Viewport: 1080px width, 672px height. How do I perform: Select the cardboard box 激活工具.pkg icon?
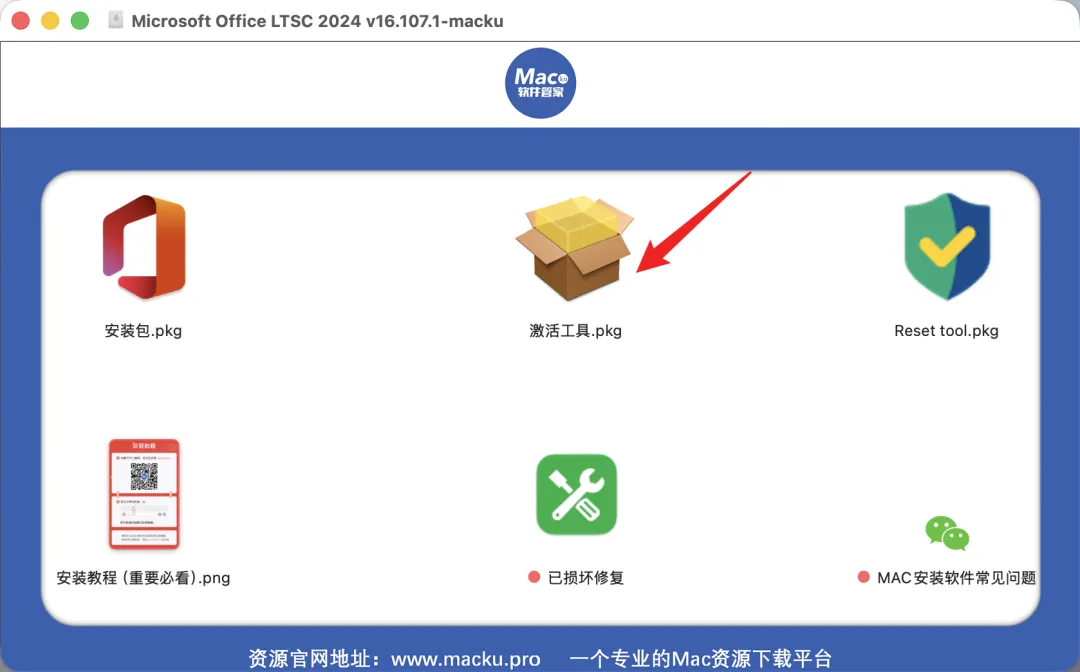coord(574,248)
